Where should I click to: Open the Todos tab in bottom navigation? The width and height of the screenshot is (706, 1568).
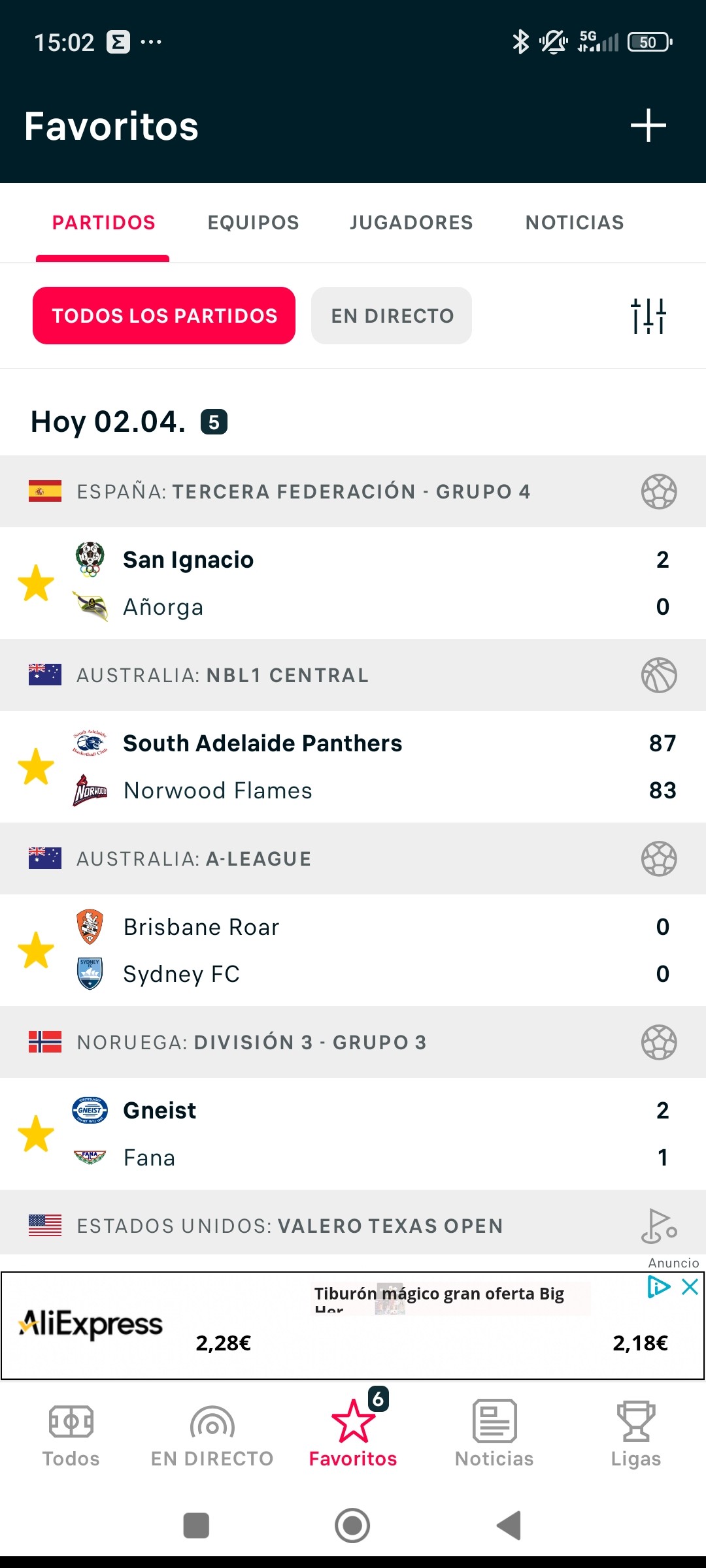(x=71, y=1434)
